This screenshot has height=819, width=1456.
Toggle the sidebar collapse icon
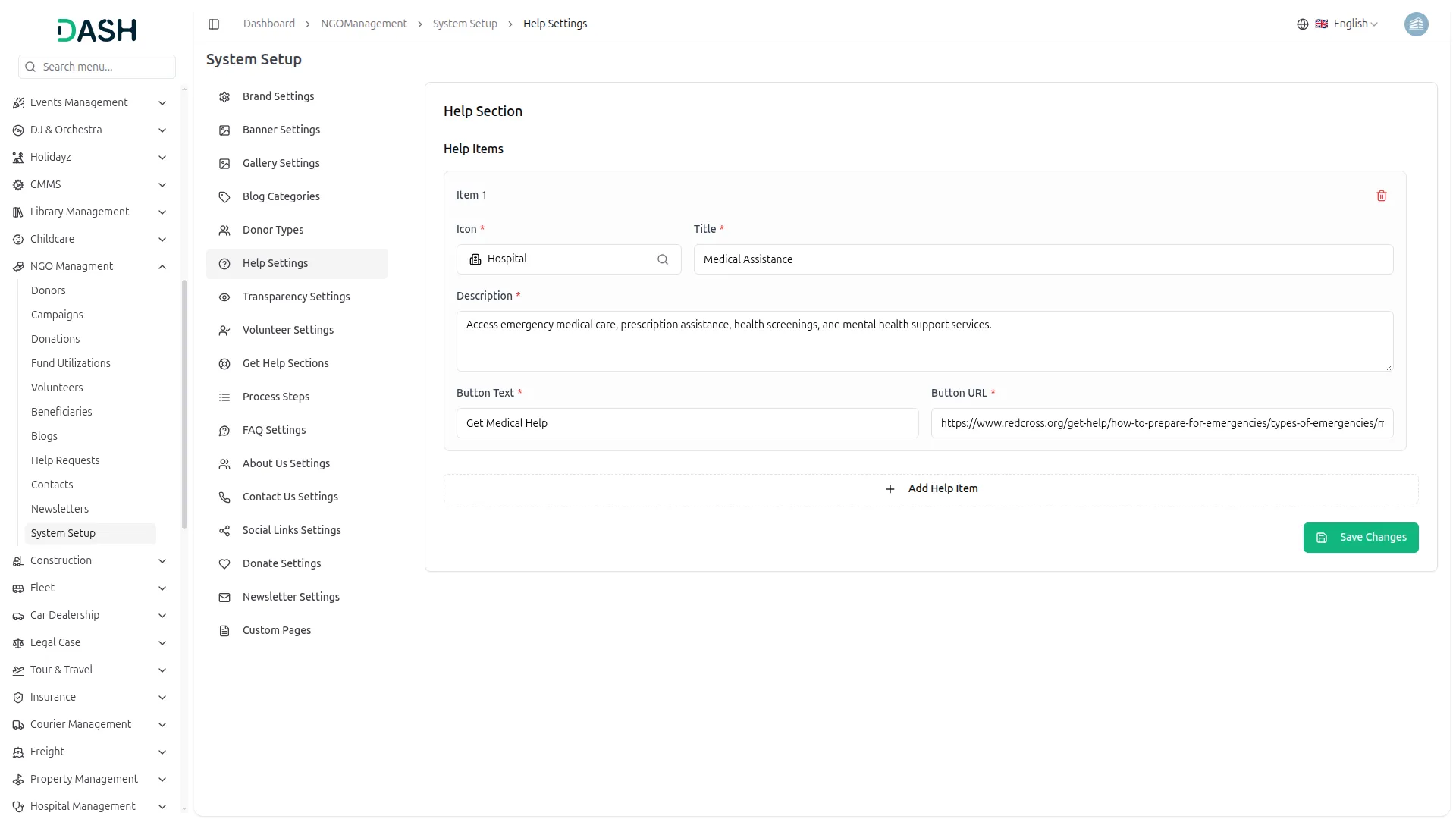(x=214, y=24)
